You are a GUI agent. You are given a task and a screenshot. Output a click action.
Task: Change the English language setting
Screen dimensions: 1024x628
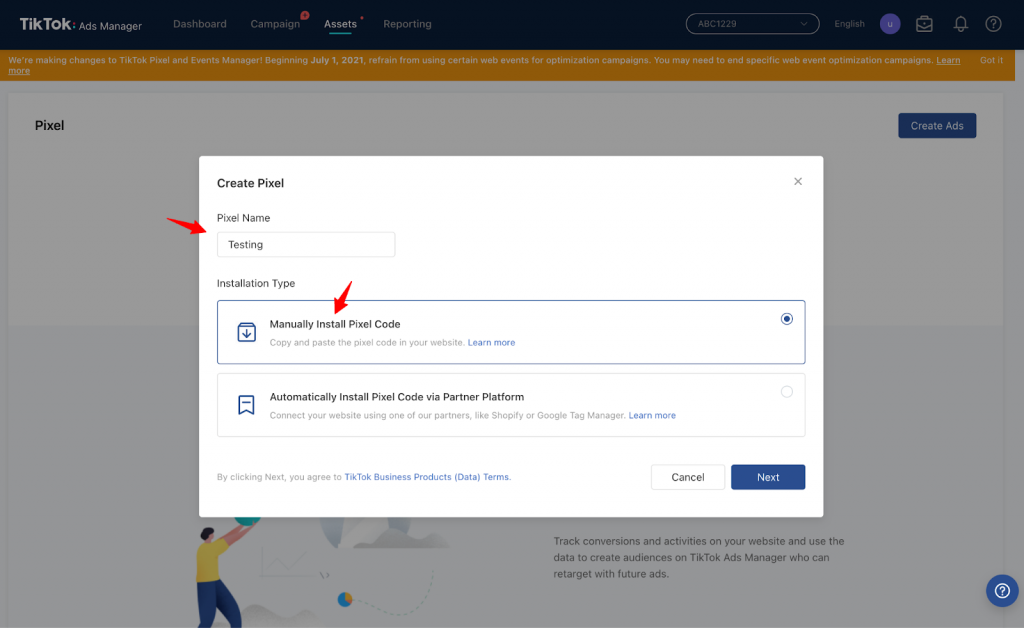pyautogui.click(x=849, y=24)
